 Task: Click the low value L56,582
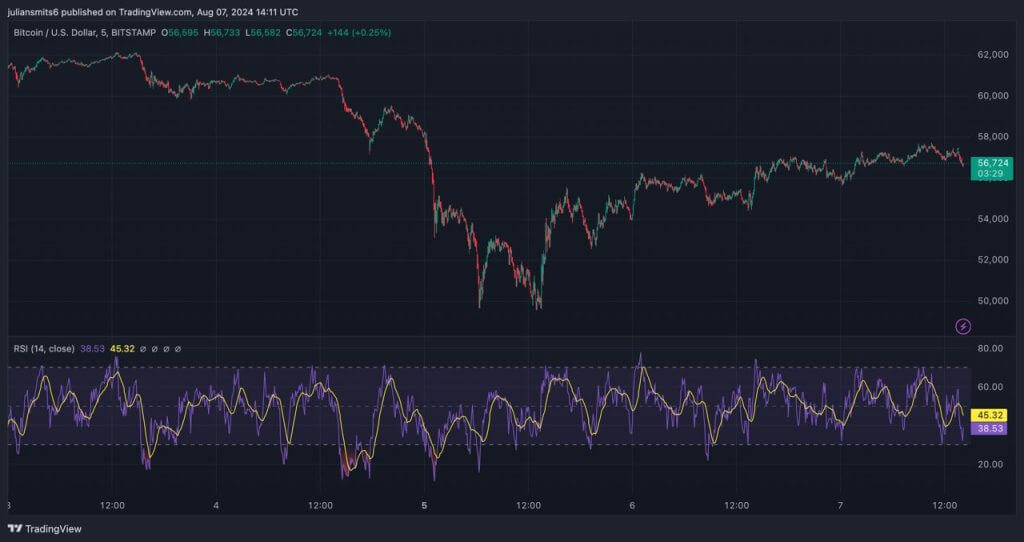coord(263,33)
